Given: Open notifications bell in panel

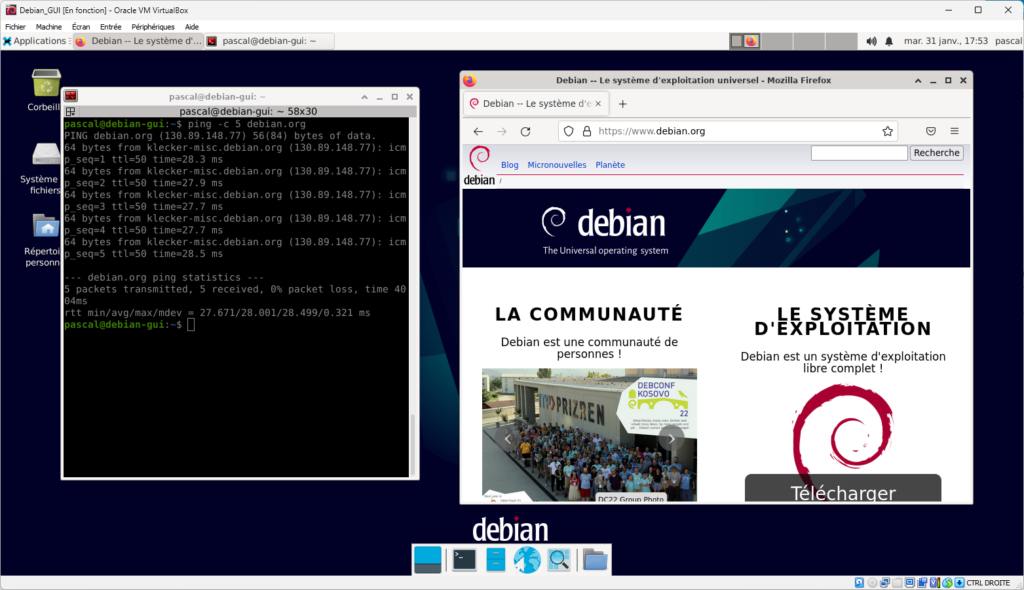Looking at the screenshot, I should pyautogui.click(x=889, y=41).
